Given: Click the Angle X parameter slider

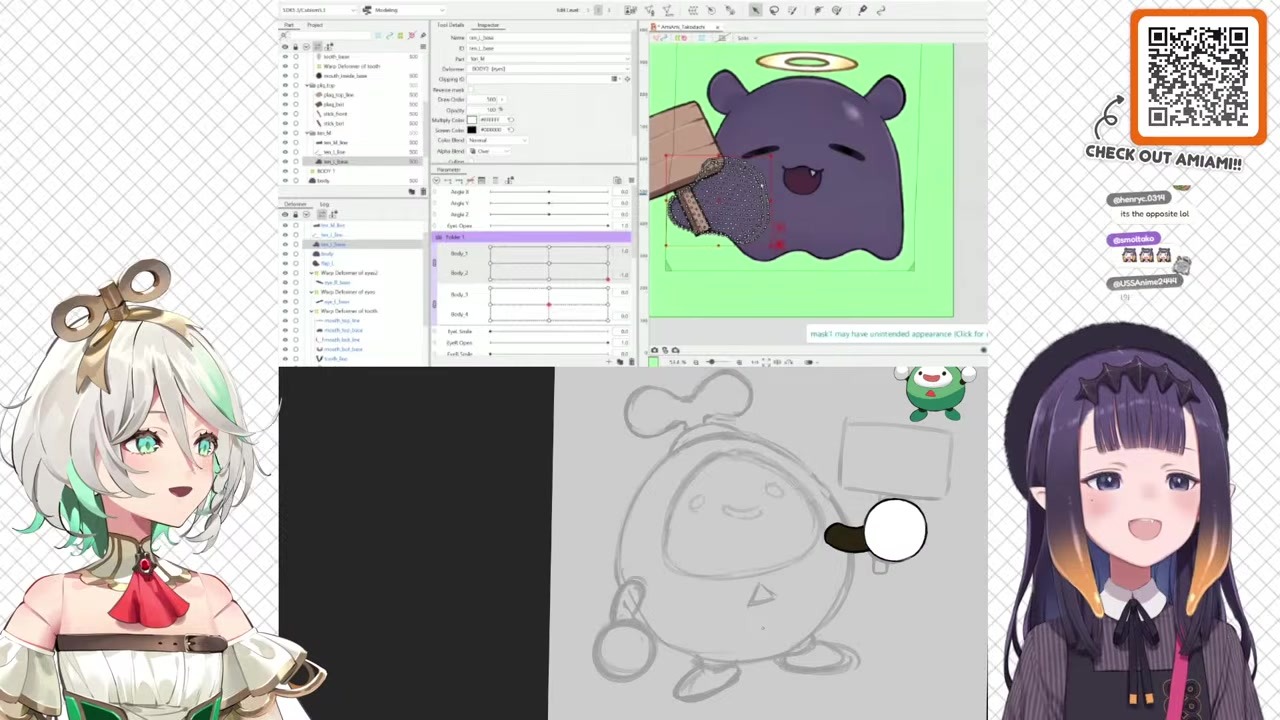Looking at the screenshot, I should (549, 191).
